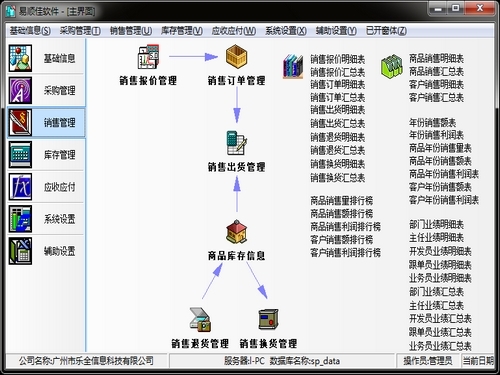Viewport: 500px width, 375px height.
Task: Open the 采购管理(T) menu
Action: pos(80,31)
